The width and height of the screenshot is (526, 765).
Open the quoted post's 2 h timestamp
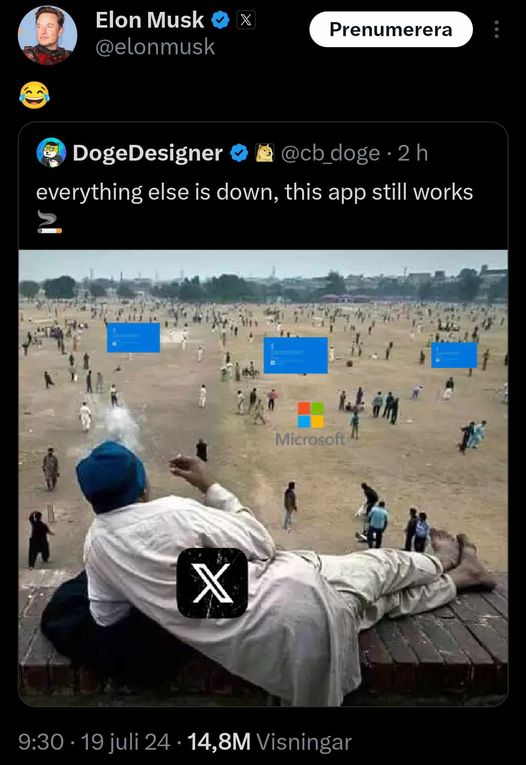pos(412,153)
